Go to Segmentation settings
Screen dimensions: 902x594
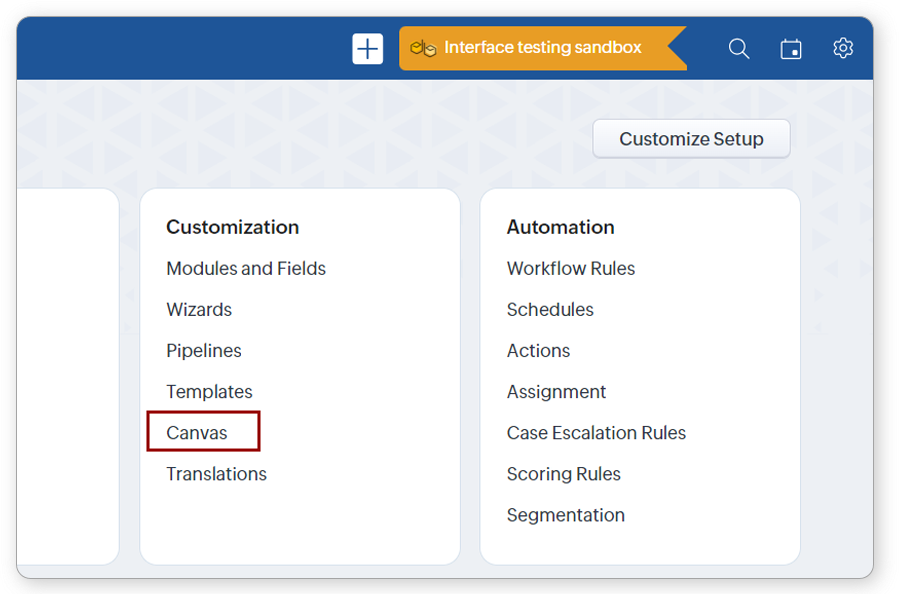[565, 514]
